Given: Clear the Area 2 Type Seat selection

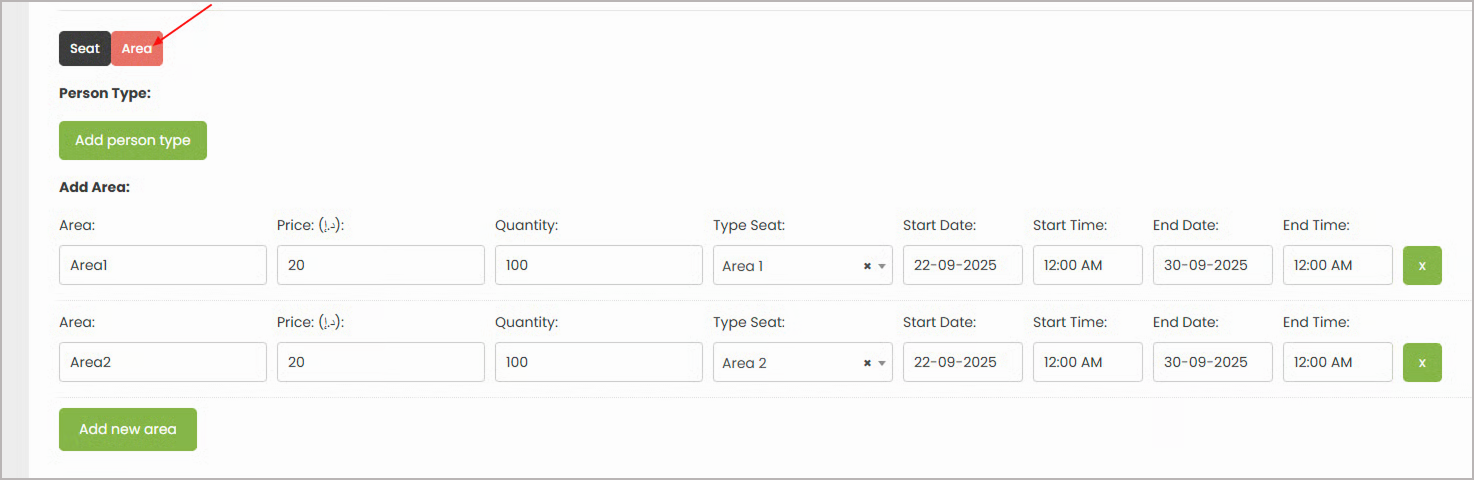Looking at the screenshot, I should click(x=867, y=363).
